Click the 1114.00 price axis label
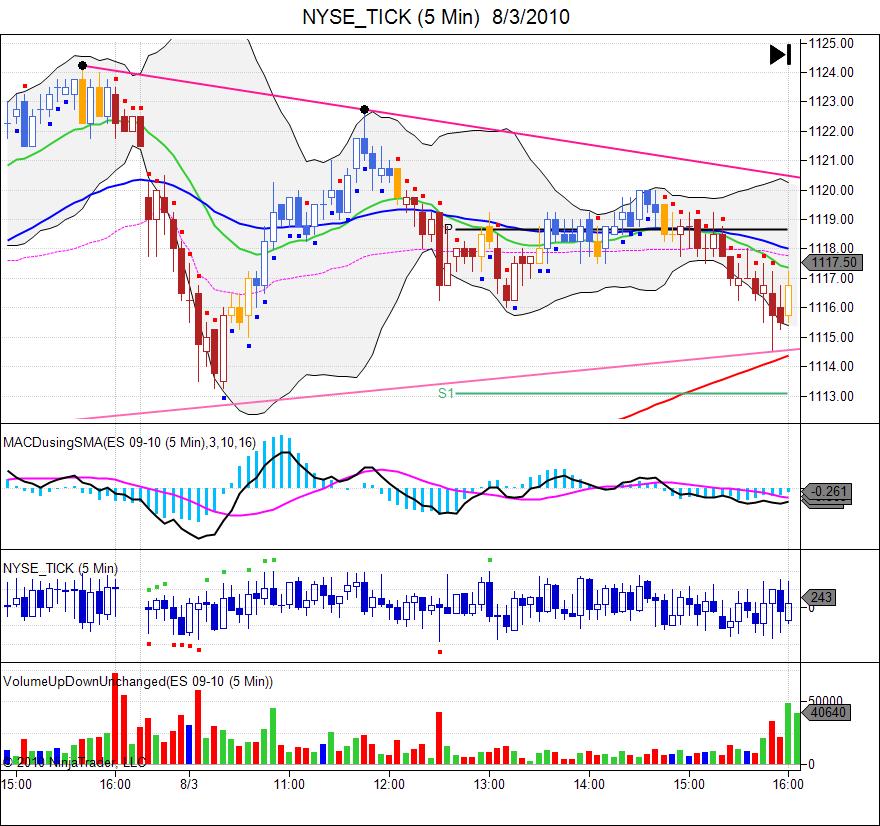The image size is (880, 826). point(831,366)
